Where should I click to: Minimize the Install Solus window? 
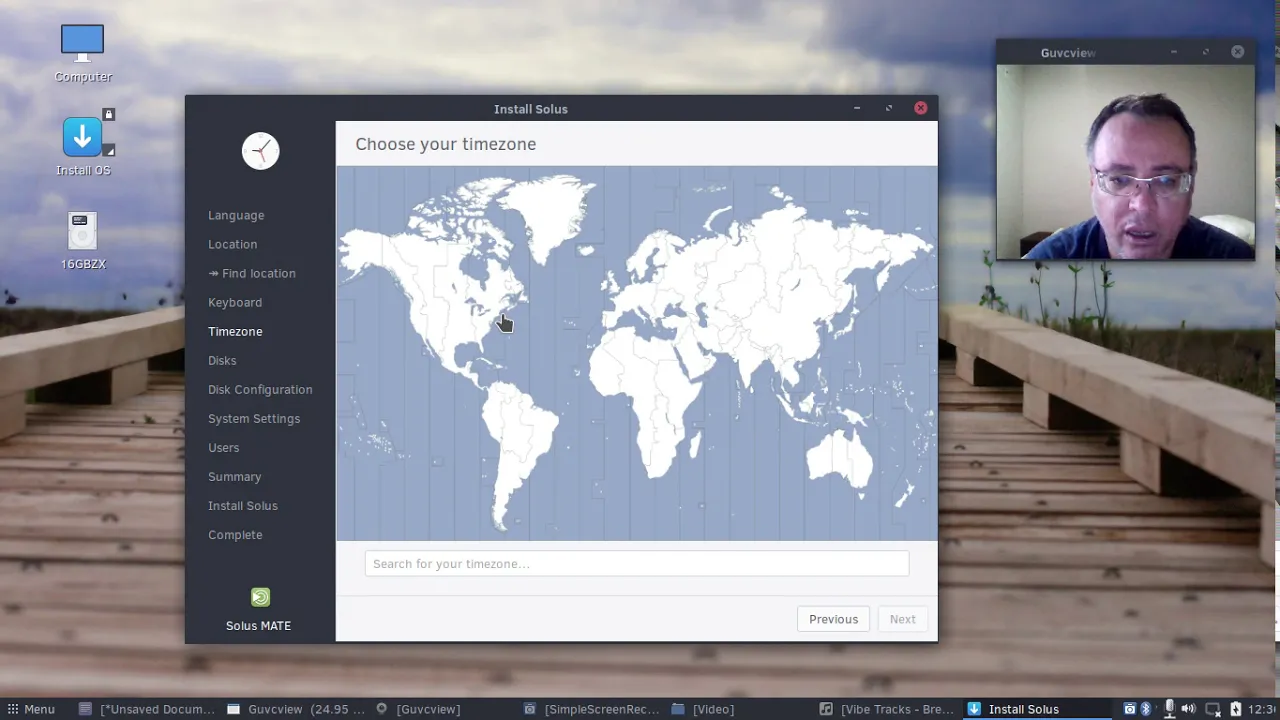[x=857, y=108]
